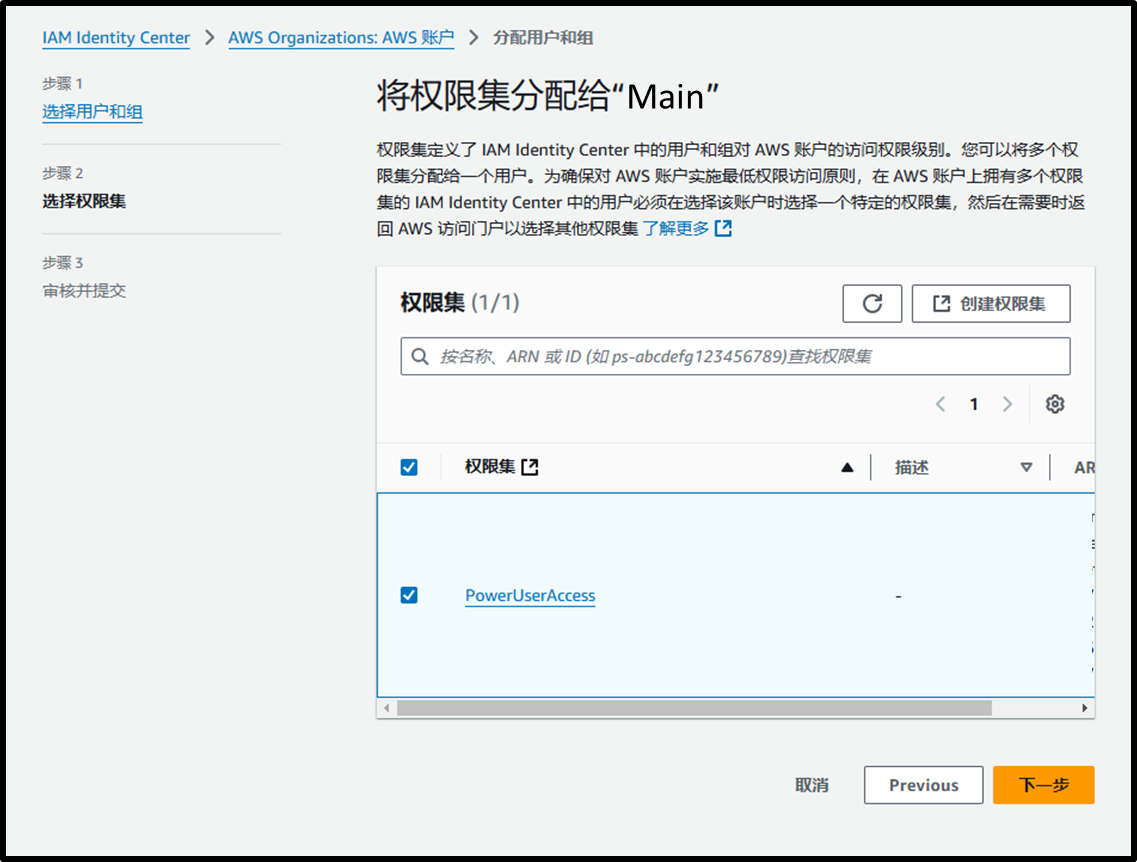Click the right arrow of the horizontal scrollbar
The width and height of the screenshot is (1137, 862).
1085,708
